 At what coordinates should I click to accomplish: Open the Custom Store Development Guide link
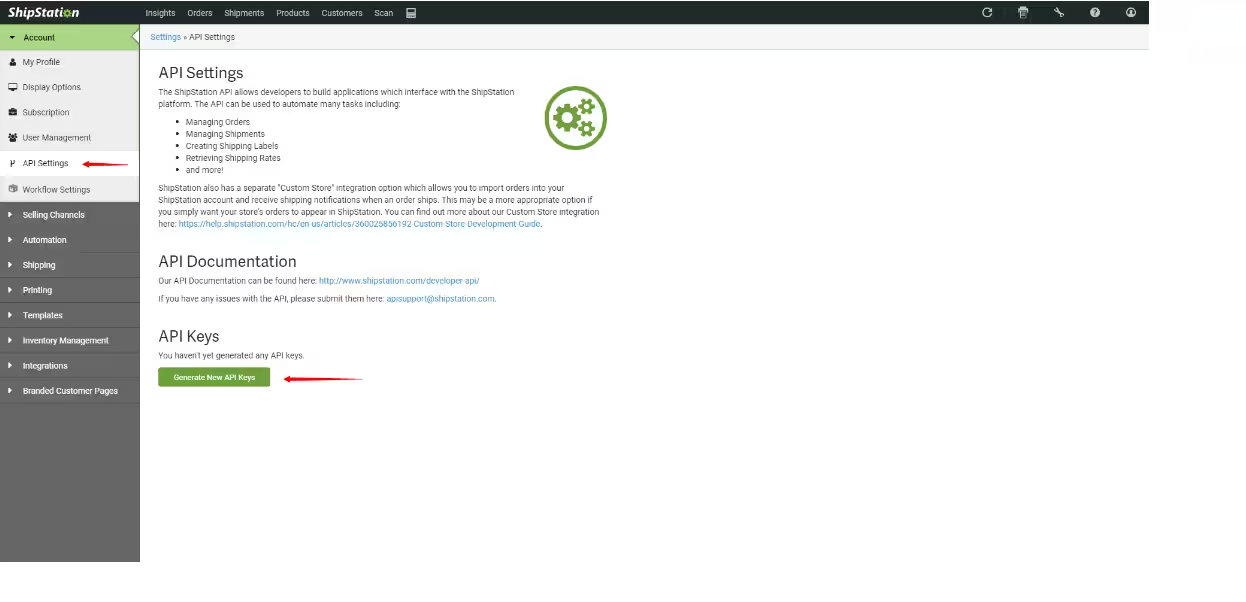click(x=360, y=224)
